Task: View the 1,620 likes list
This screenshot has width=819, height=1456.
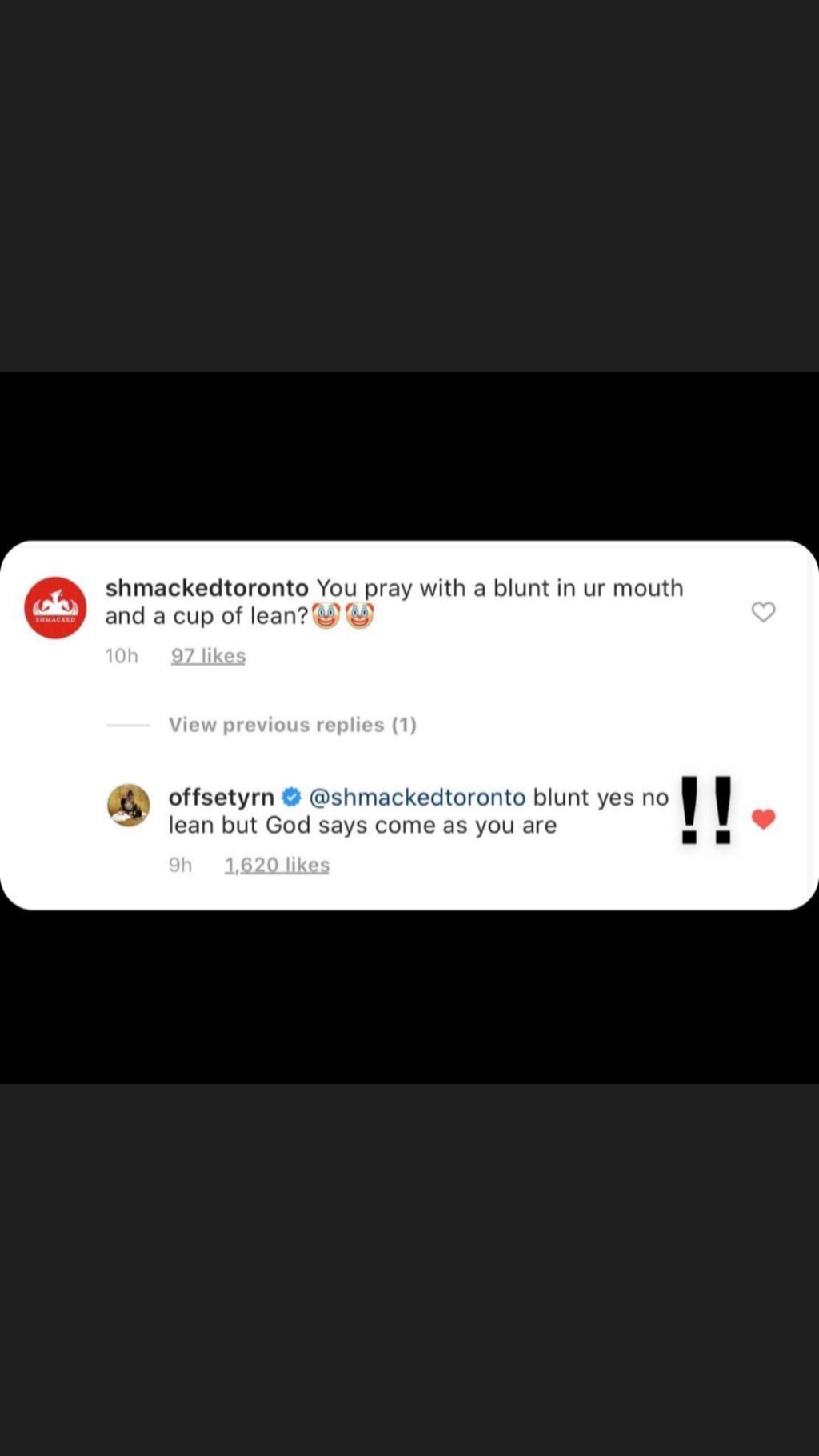Action: [x=277, y=865]
